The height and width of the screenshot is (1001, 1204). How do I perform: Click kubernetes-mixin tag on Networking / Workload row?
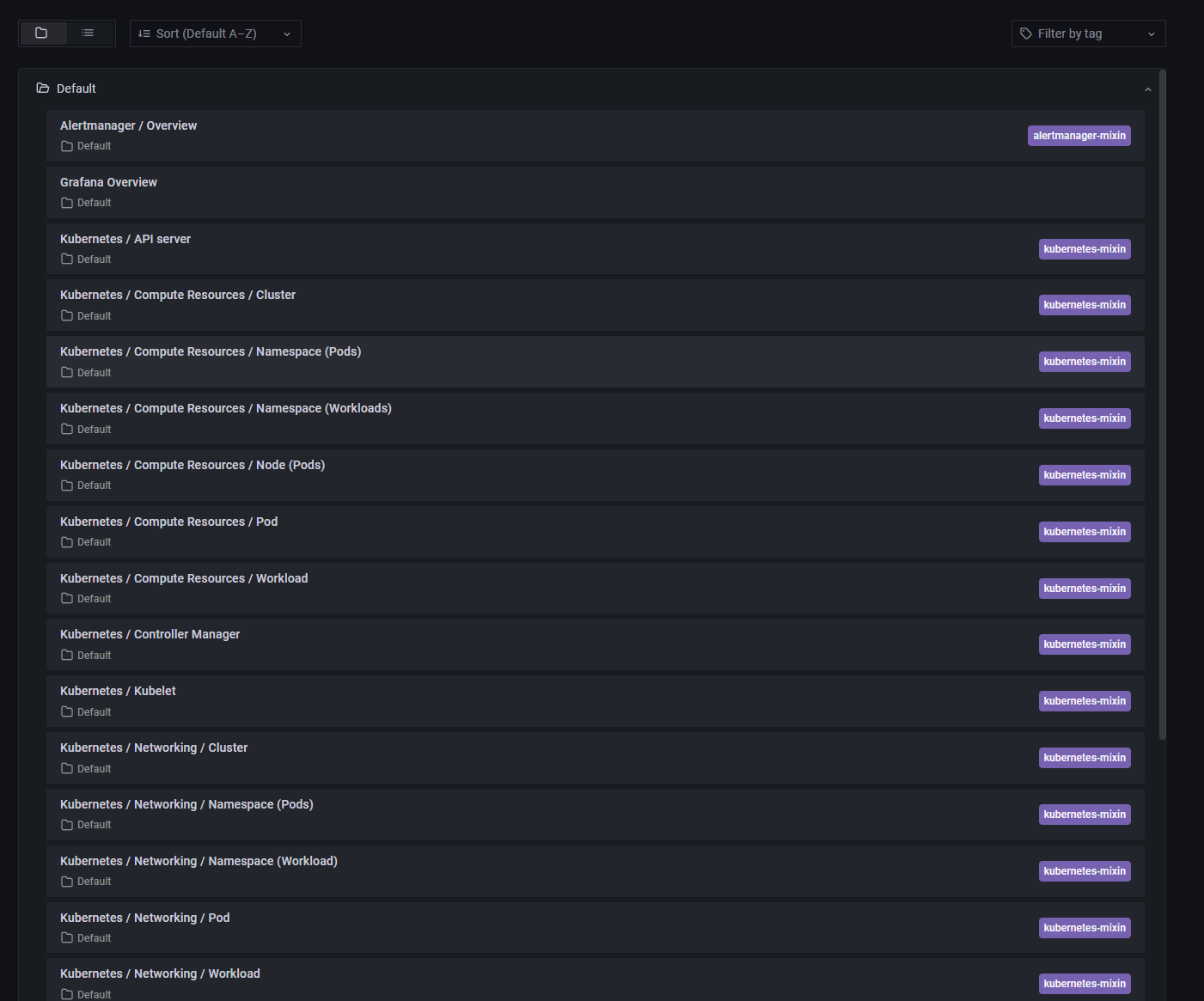pyautogui.click(x=1085, y=984)
